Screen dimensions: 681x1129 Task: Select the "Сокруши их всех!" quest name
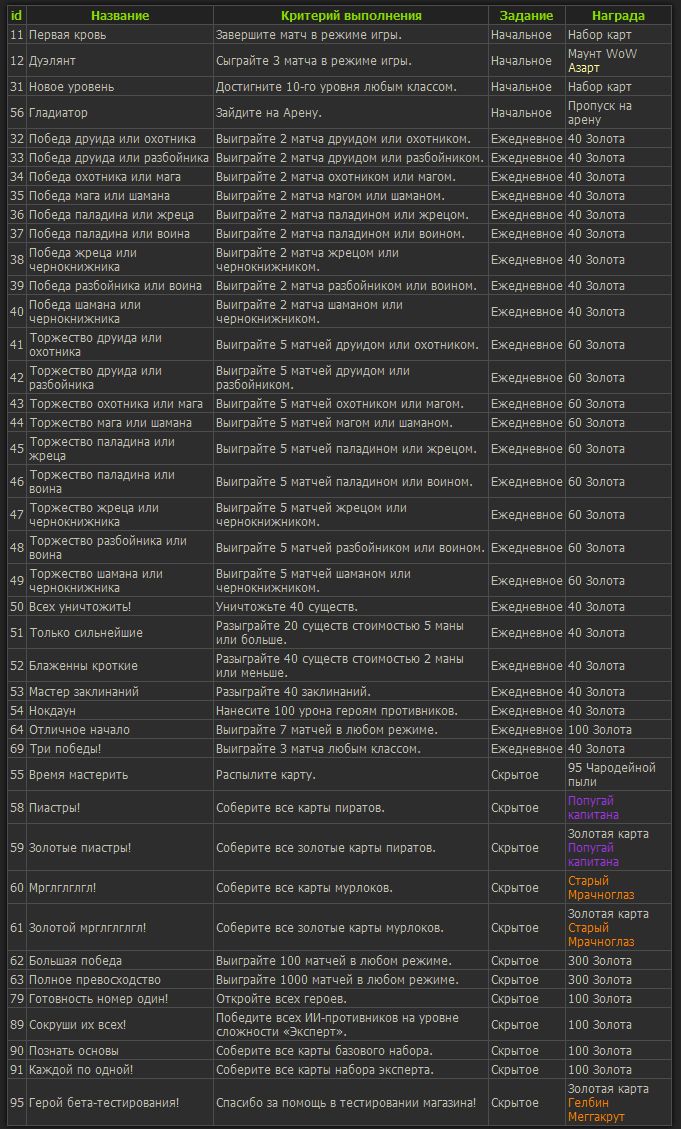coord(78,1025)
